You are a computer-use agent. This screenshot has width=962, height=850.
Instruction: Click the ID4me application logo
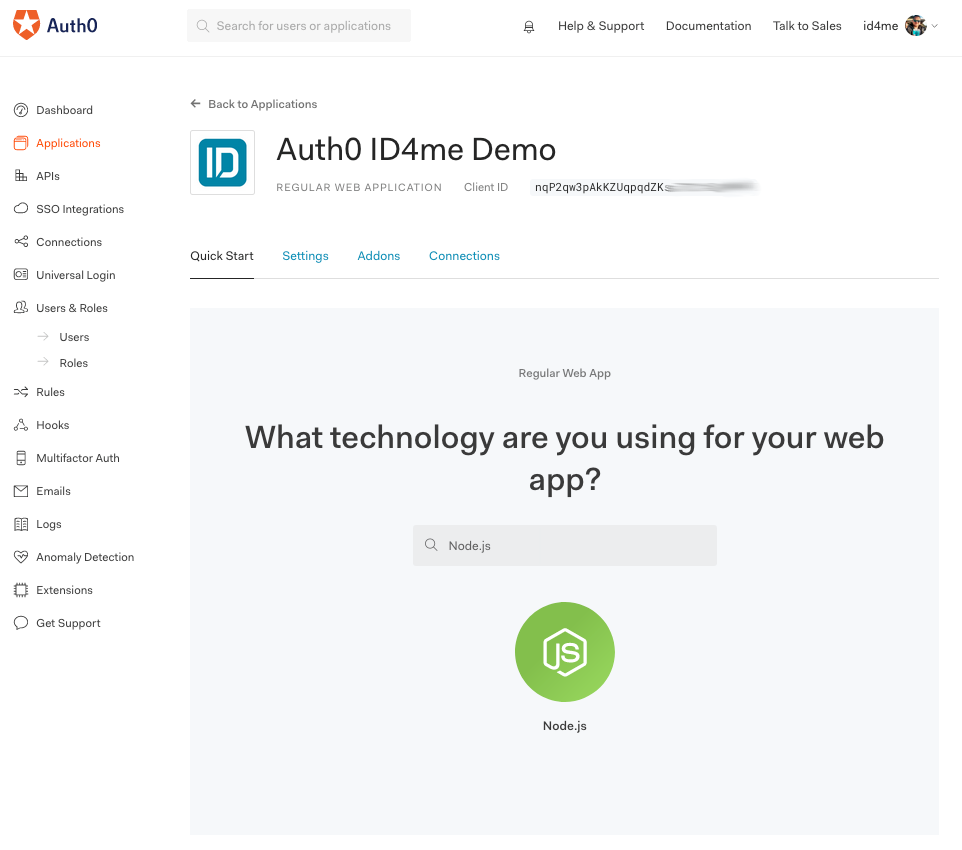click(222, 163)
